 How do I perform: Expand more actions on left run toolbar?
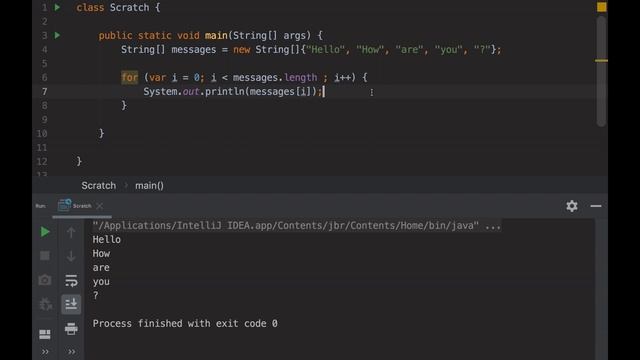point(45,351)
